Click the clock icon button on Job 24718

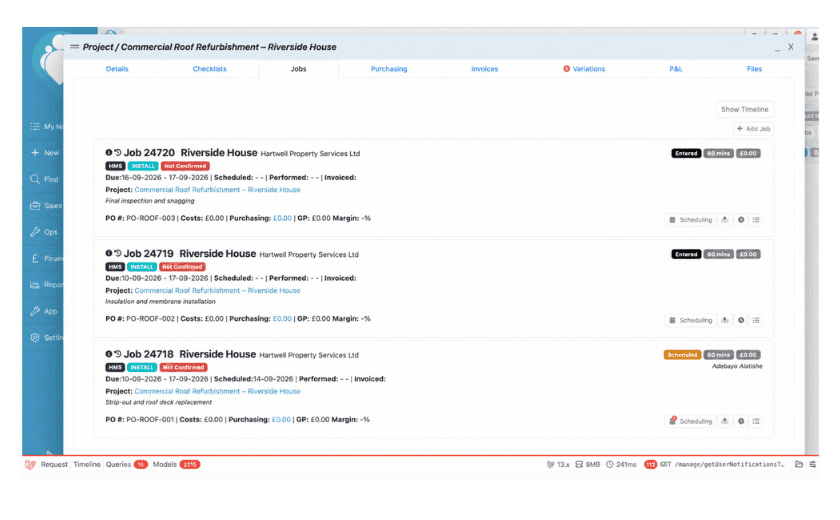(741, 421)
